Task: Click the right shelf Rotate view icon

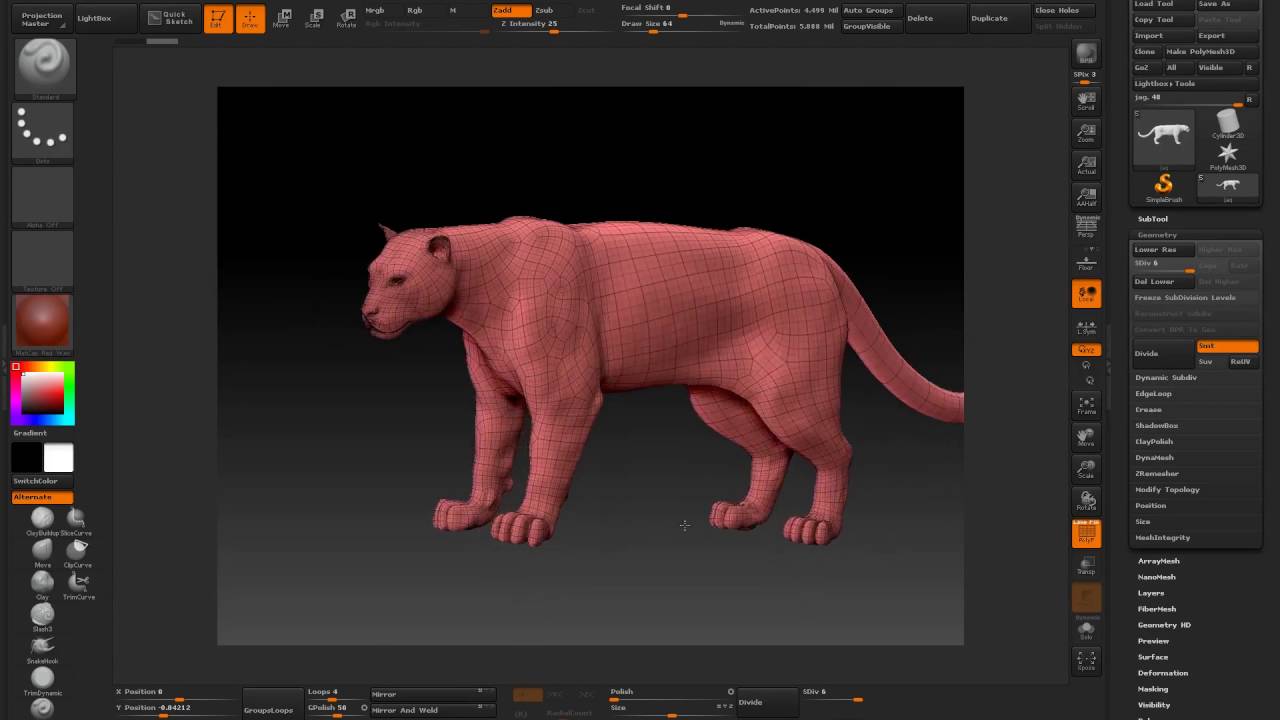Action: tap(1086, 501)
